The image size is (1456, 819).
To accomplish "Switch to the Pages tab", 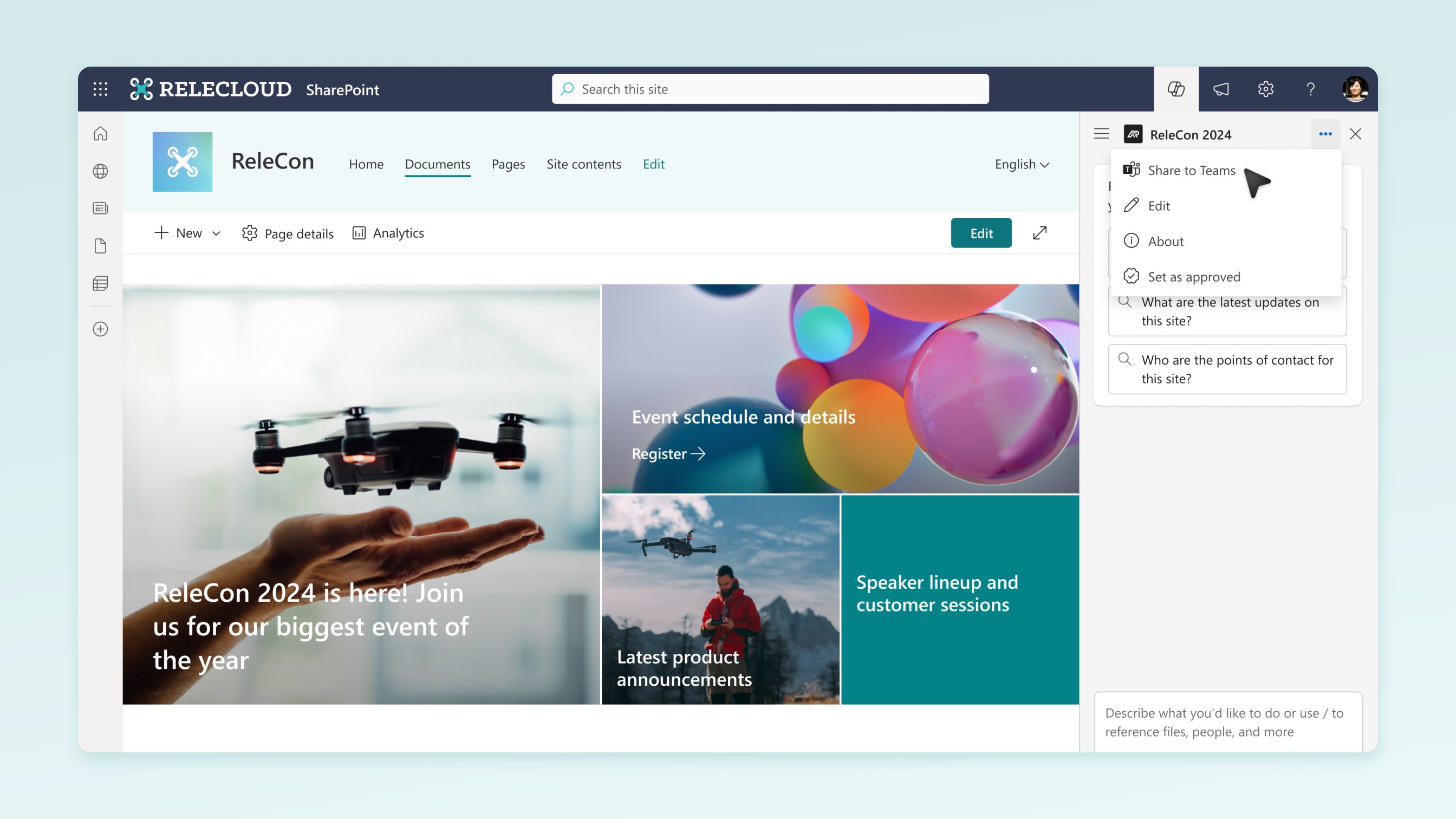I will (x=508, y=163).
